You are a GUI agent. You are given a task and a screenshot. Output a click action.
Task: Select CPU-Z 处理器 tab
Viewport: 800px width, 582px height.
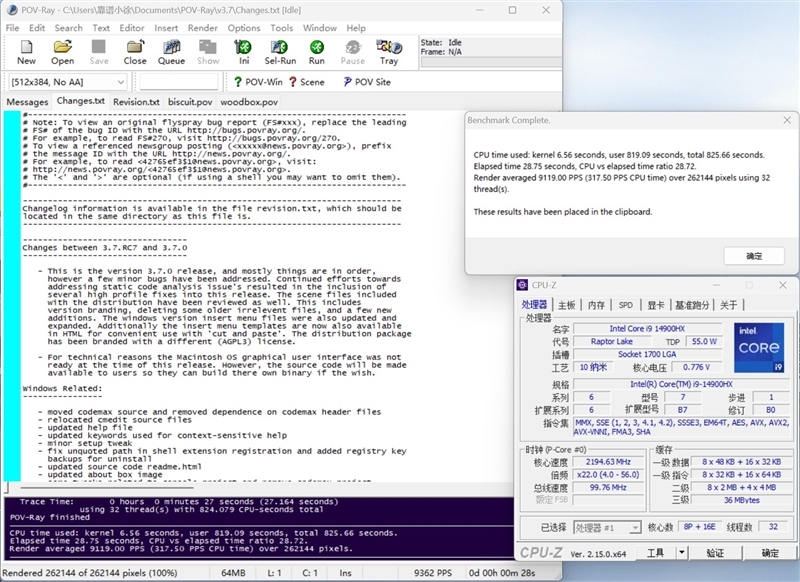pos(534,305)
